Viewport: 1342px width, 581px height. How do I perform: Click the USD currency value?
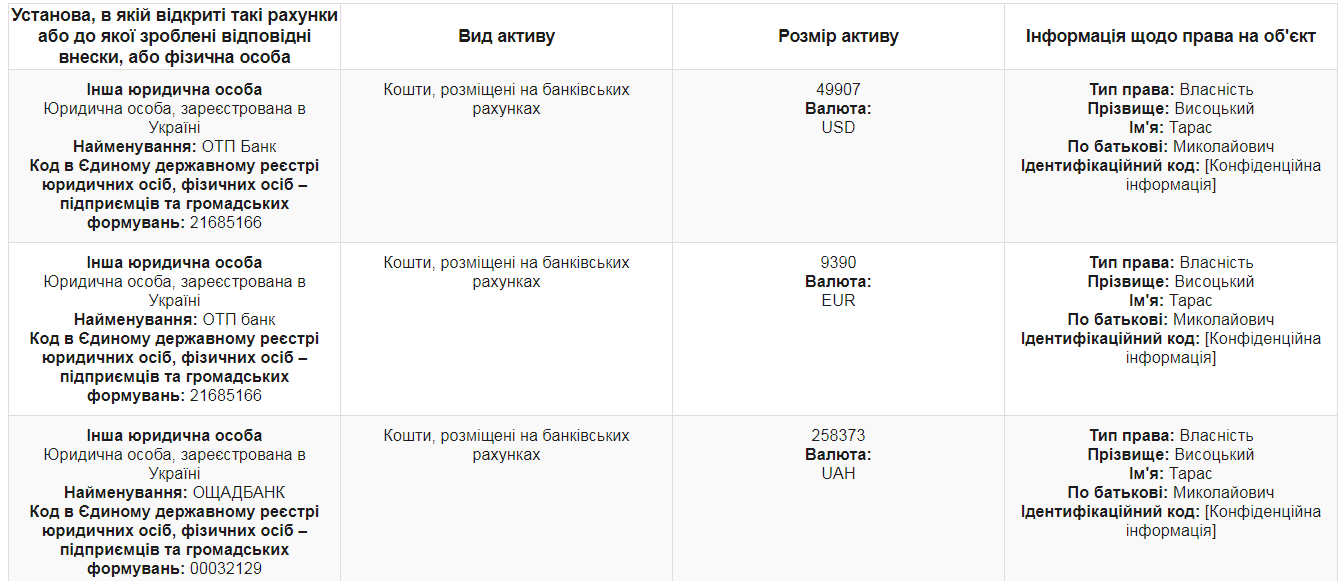[838, 128]
